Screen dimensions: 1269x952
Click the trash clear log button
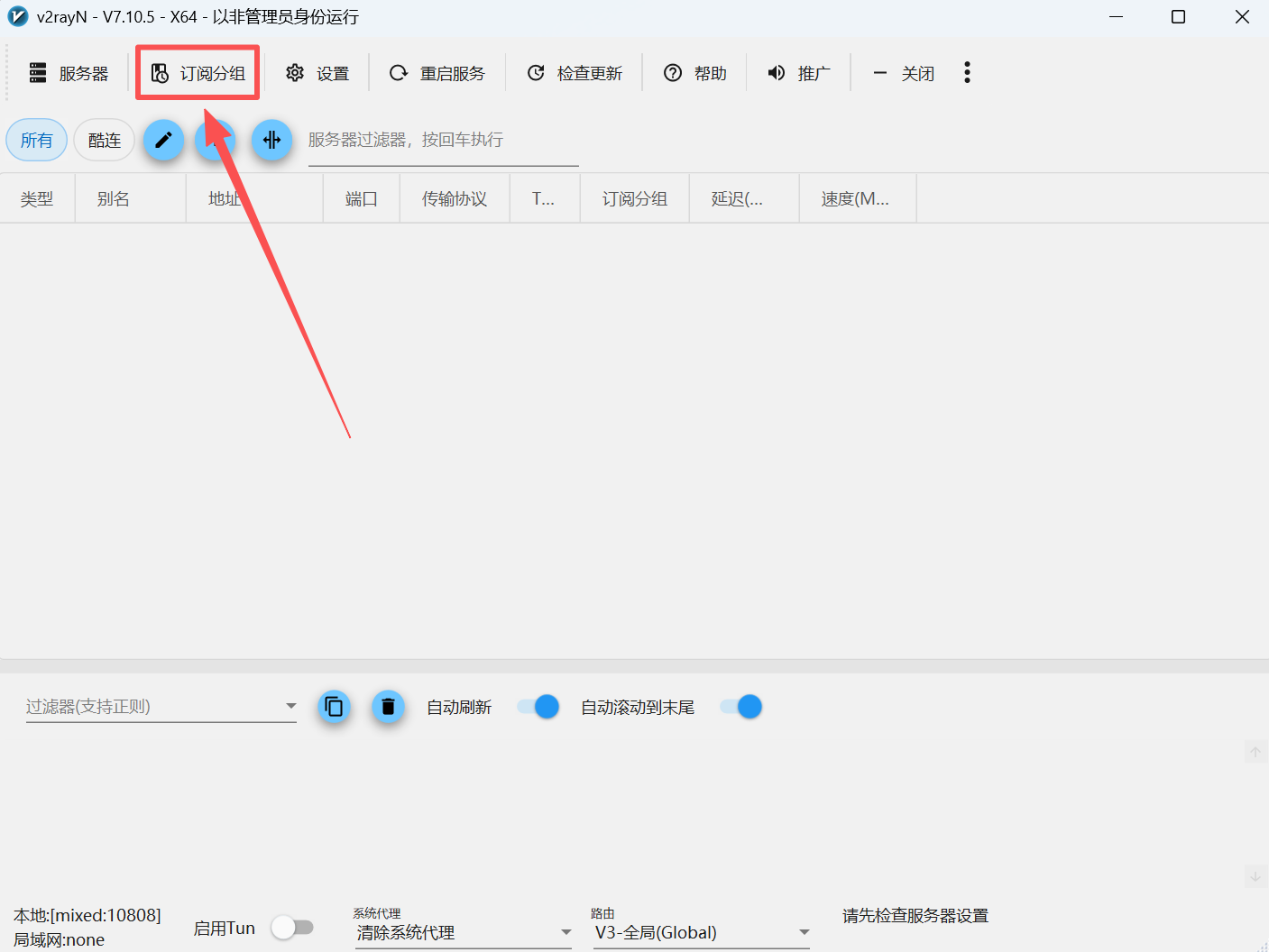click(x=388, y=707)
